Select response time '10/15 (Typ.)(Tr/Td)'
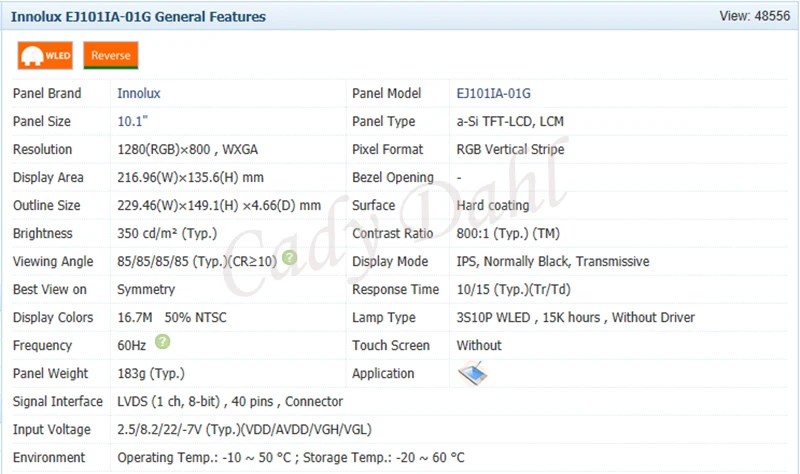Screen dimensions: 800x474 point(513,289)
